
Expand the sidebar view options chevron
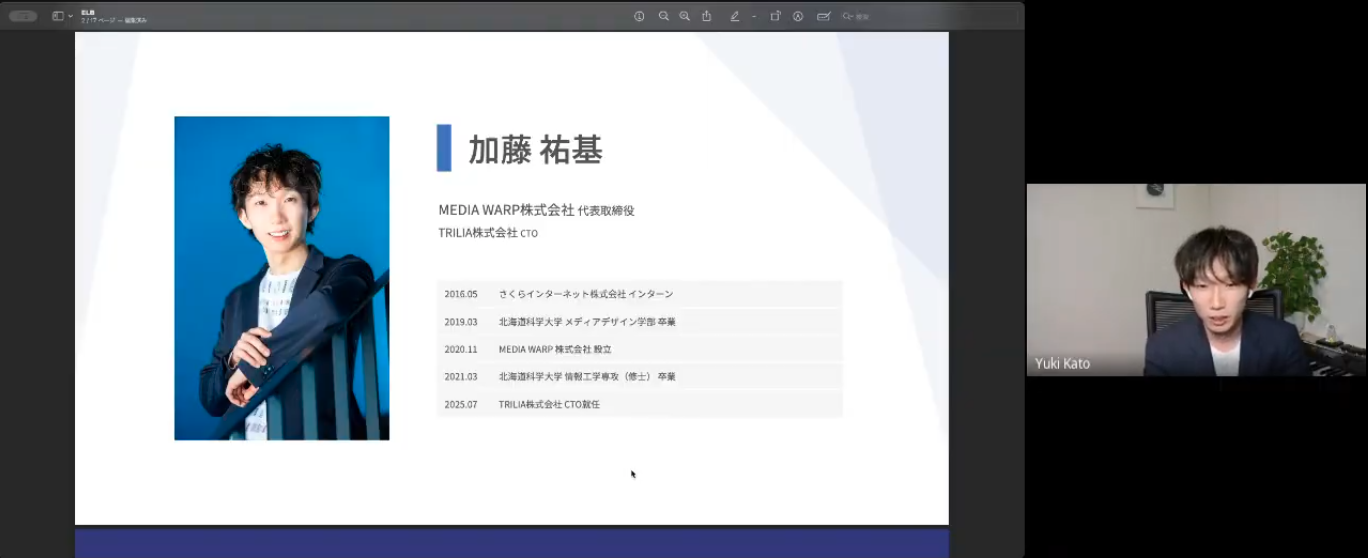(70, 16)
